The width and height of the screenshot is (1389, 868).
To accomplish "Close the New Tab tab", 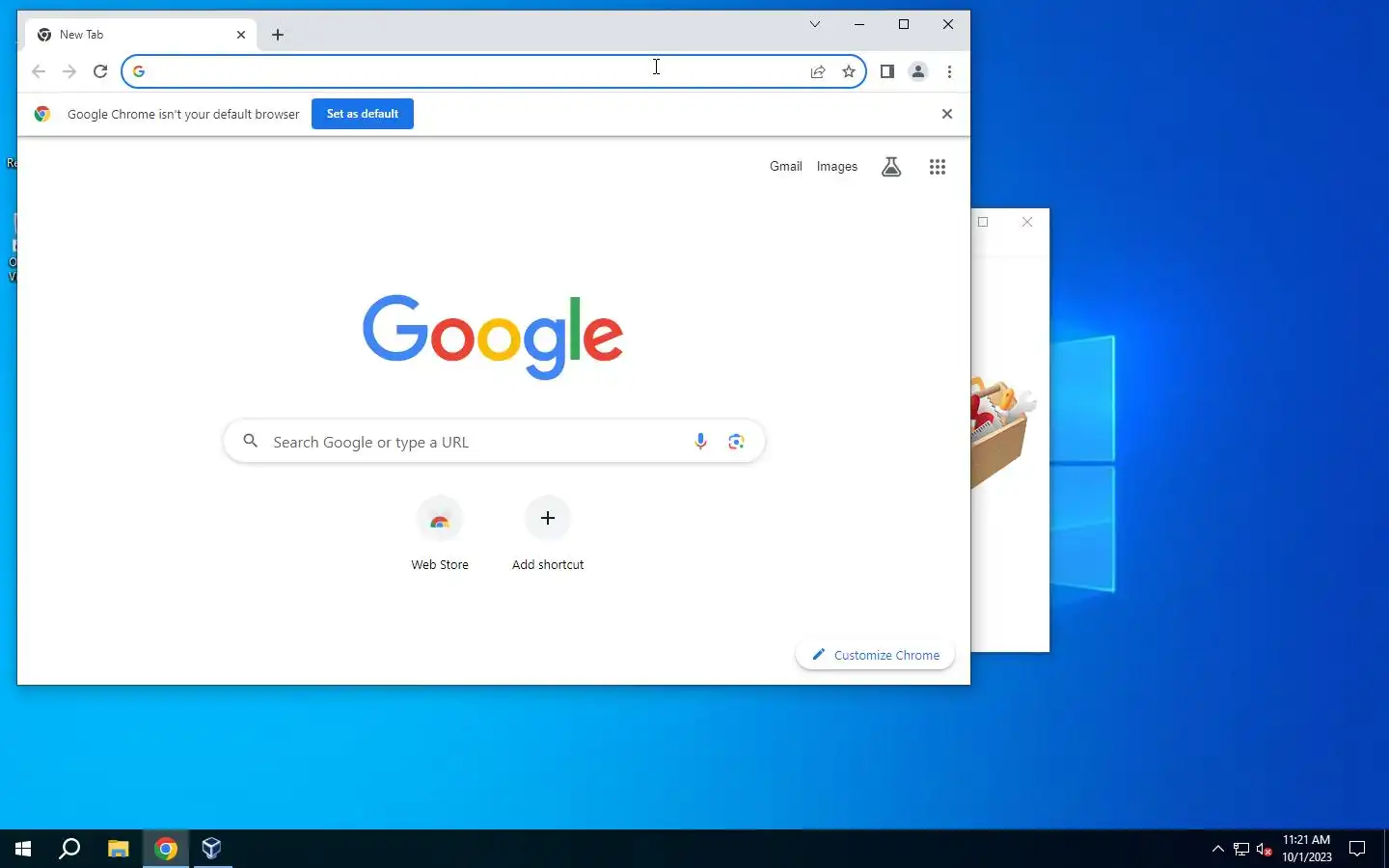I will coord(241,35).
